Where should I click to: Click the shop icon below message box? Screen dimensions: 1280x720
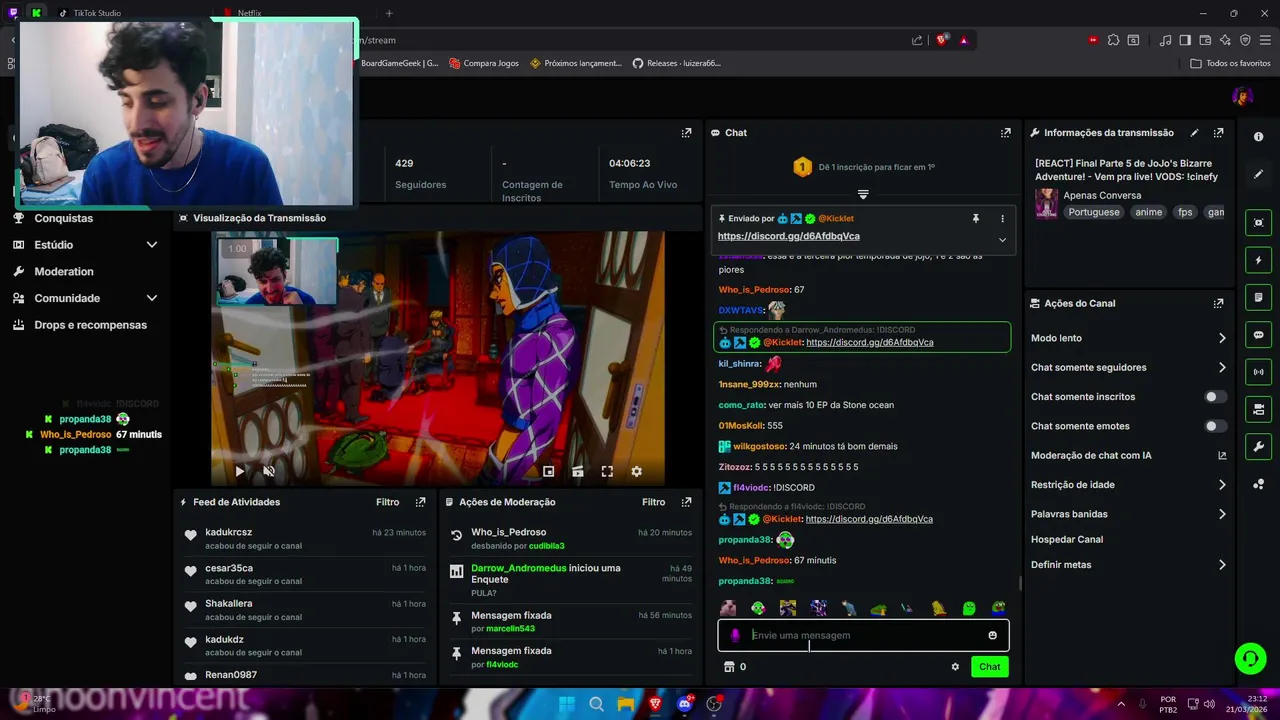pyautogui.click(x=729, y=667)
